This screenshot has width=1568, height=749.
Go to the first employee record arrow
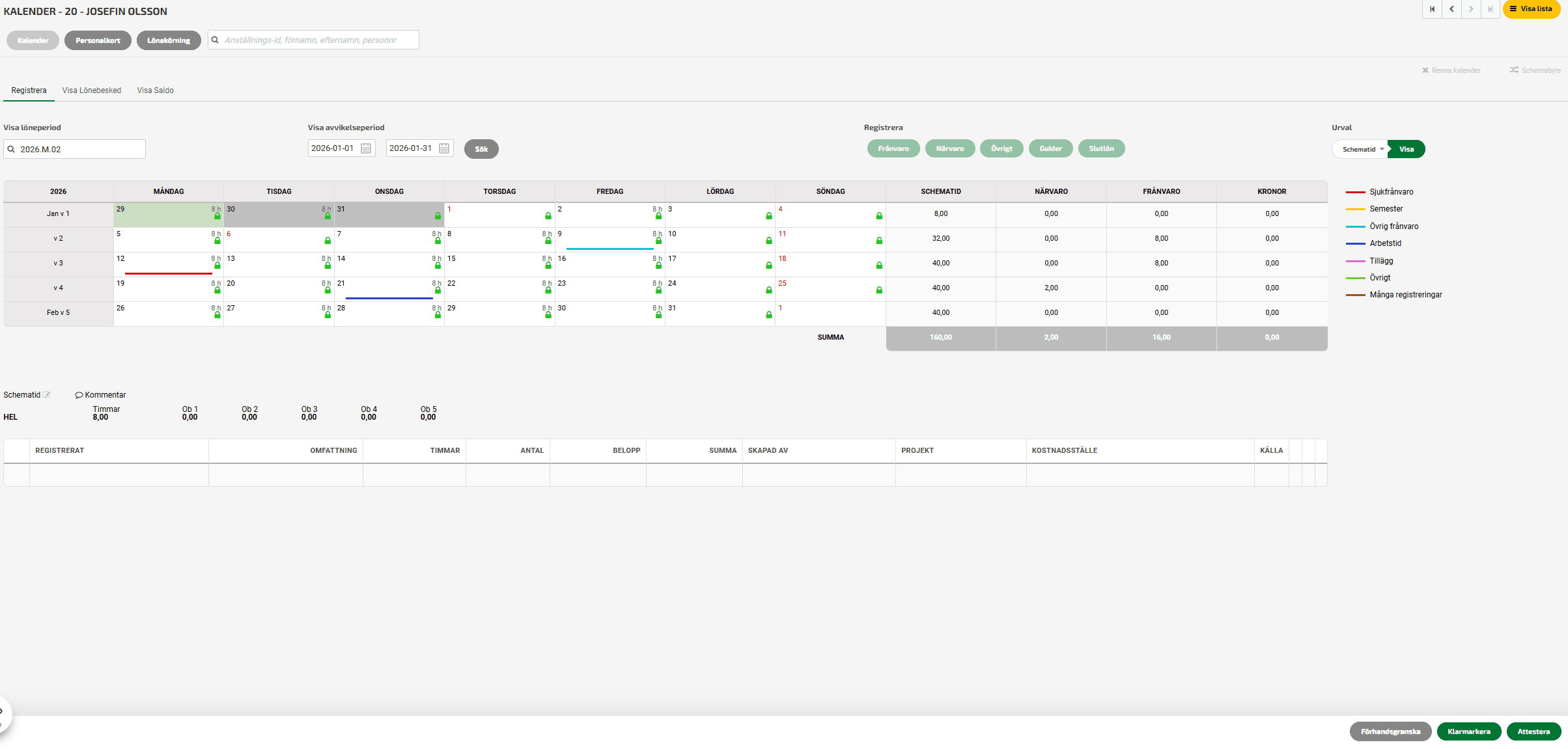click(x=1432, y=9)
